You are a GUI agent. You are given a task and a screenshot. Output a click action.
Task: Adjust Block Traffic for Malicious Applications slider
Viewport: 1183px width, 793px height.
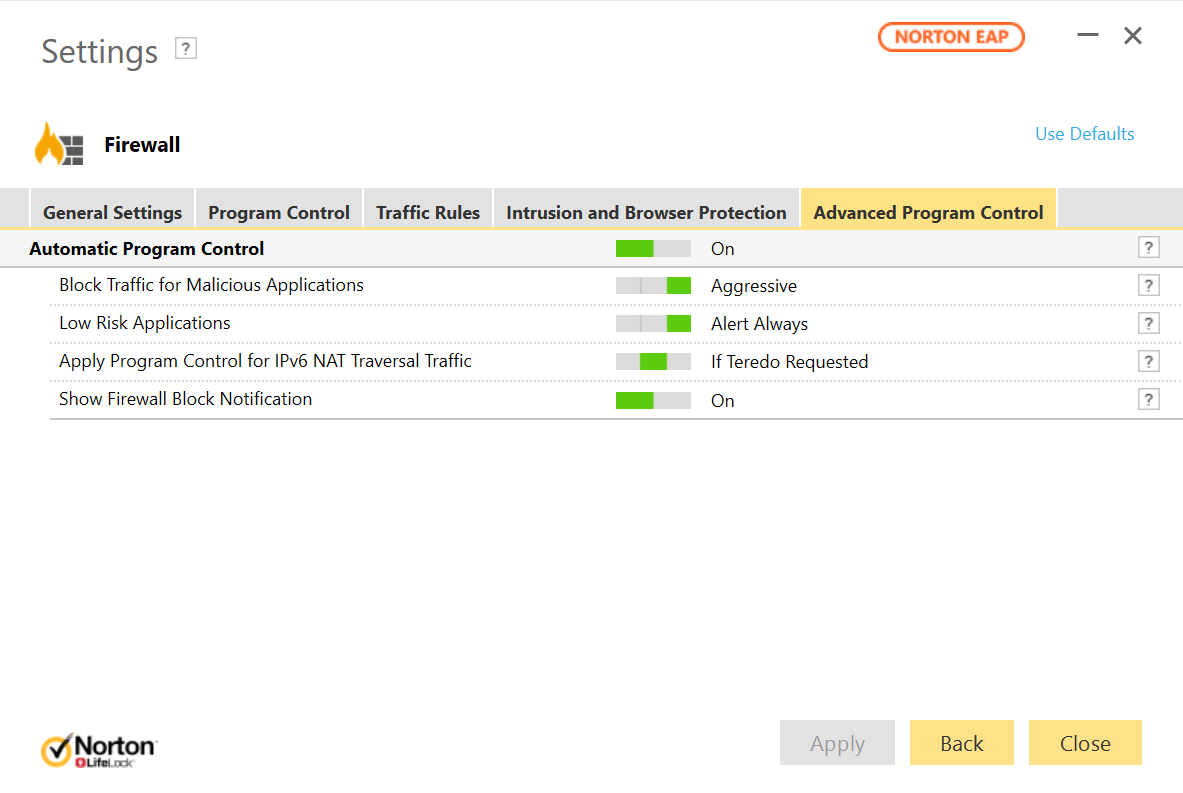[x=653, y=286]
